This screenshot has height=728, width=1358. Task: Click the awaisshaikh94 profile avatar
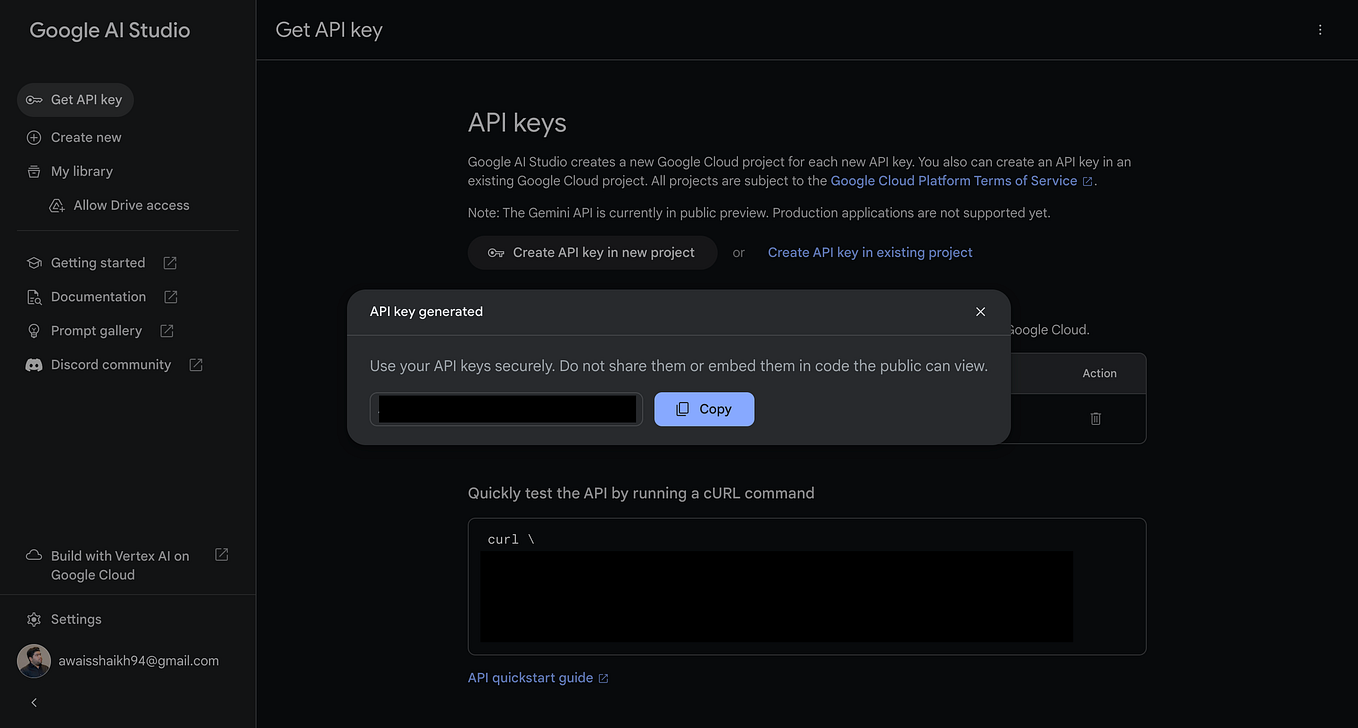click(33, 660)
